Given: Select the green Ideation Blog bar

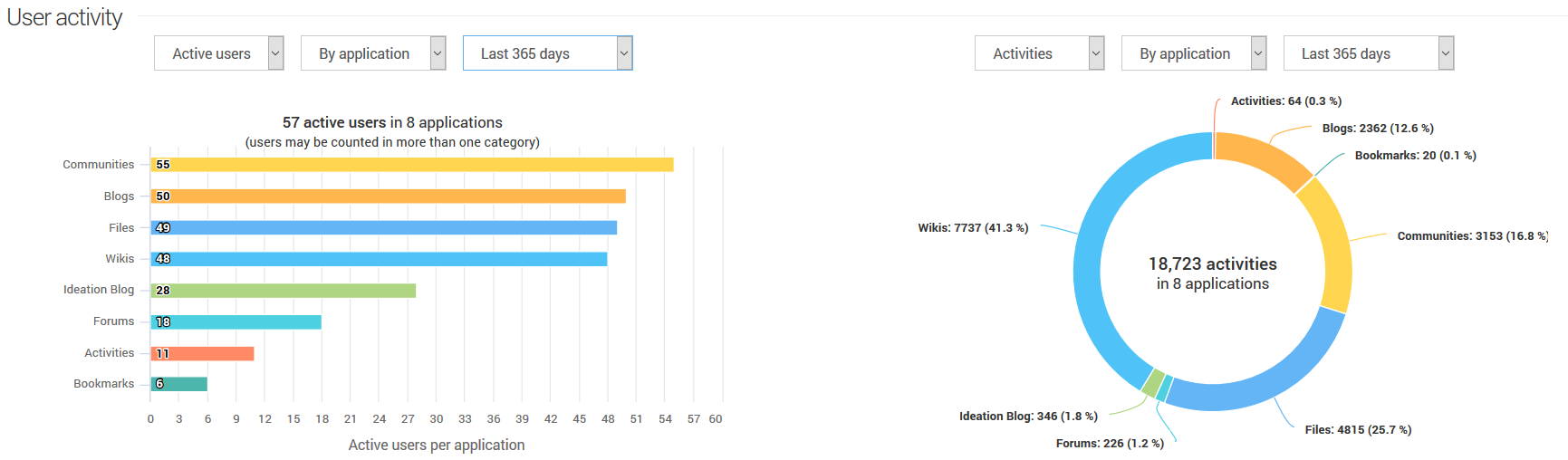Looking at the screenshot, I should (284, 291).
